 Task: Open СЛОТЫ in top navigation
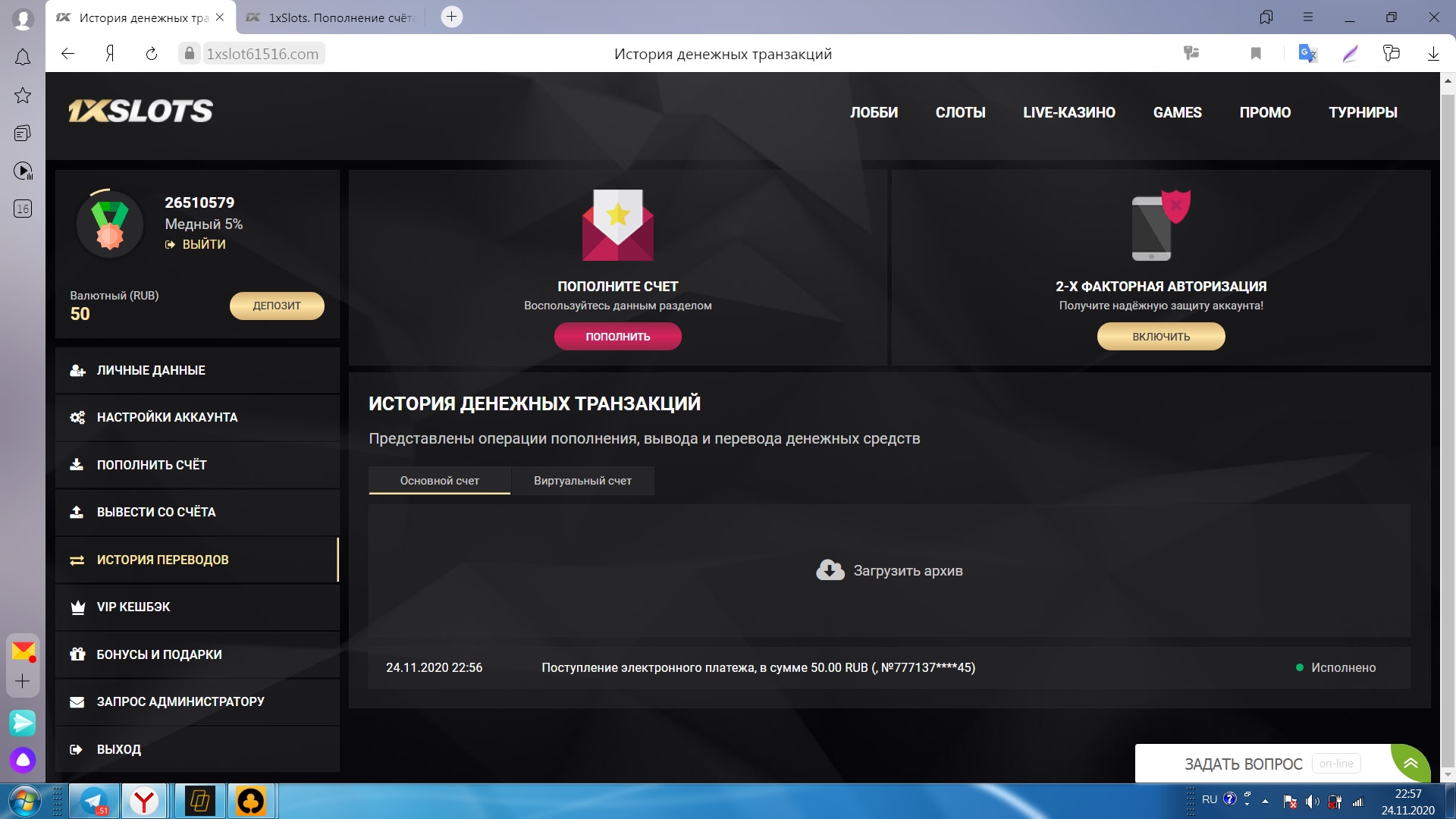click(960, 112)
